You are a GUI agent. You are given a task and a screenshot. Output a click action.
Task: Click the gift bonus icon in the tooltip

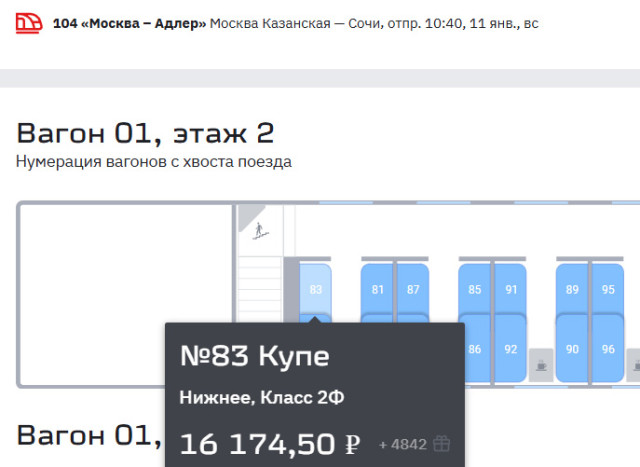(x=442, y=444)
